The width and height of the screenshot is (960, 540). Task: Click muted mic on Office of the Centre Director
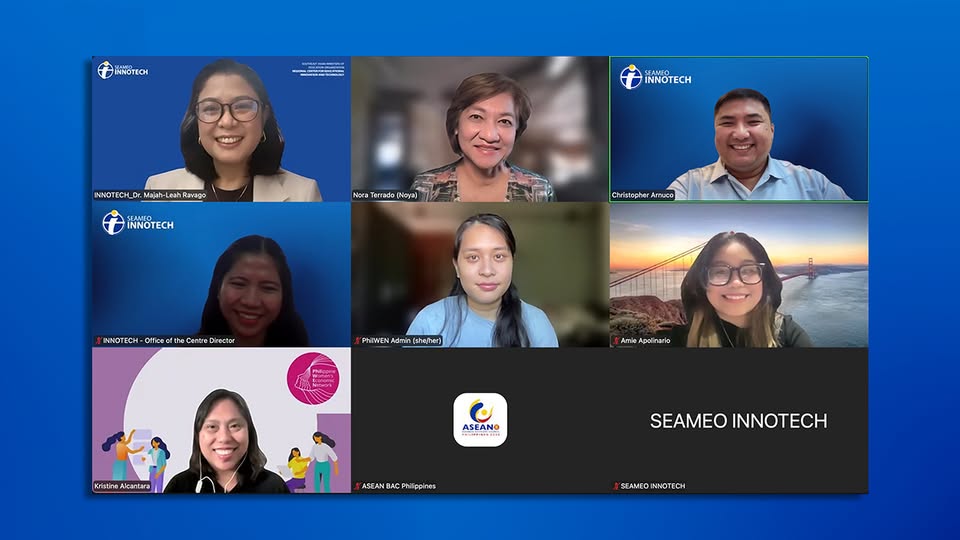coord(98,341)
